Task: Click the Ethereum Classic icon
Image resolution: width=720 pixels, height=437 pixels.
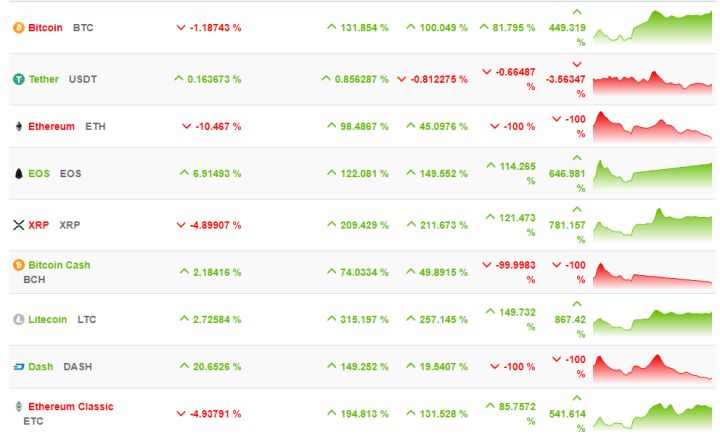Action: (18, 407)
